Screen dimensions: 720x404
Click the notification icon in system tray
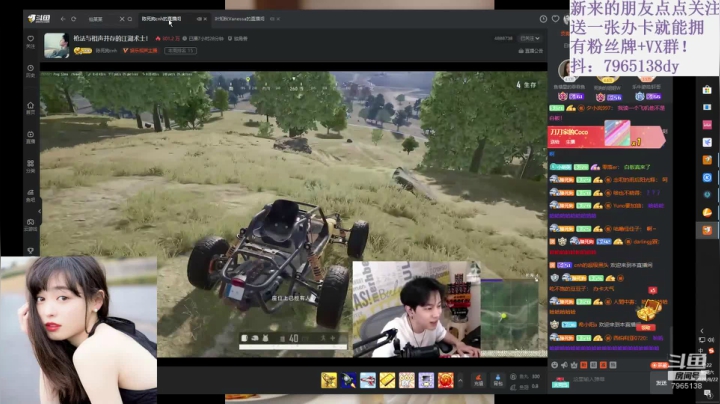pos(709,393)
